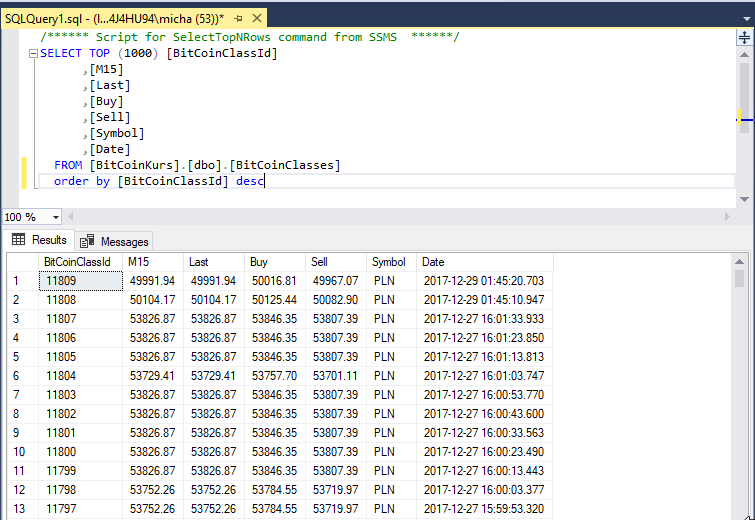The image size is (755, 520).
Task: Click the date 2017-12-29 01:45:20.703
Action: tap(485, 281)
